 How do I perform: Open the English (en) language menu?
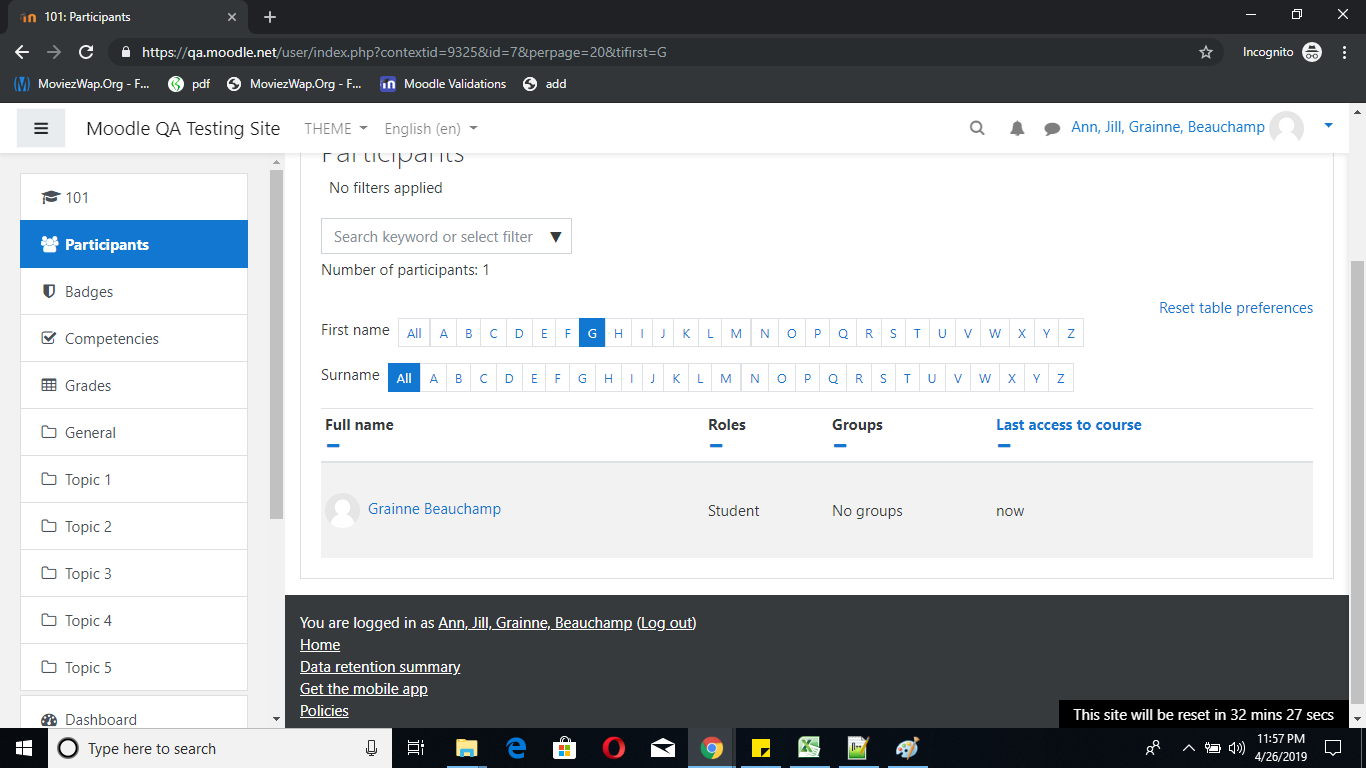pyautogui.click(x=431, y=128)
